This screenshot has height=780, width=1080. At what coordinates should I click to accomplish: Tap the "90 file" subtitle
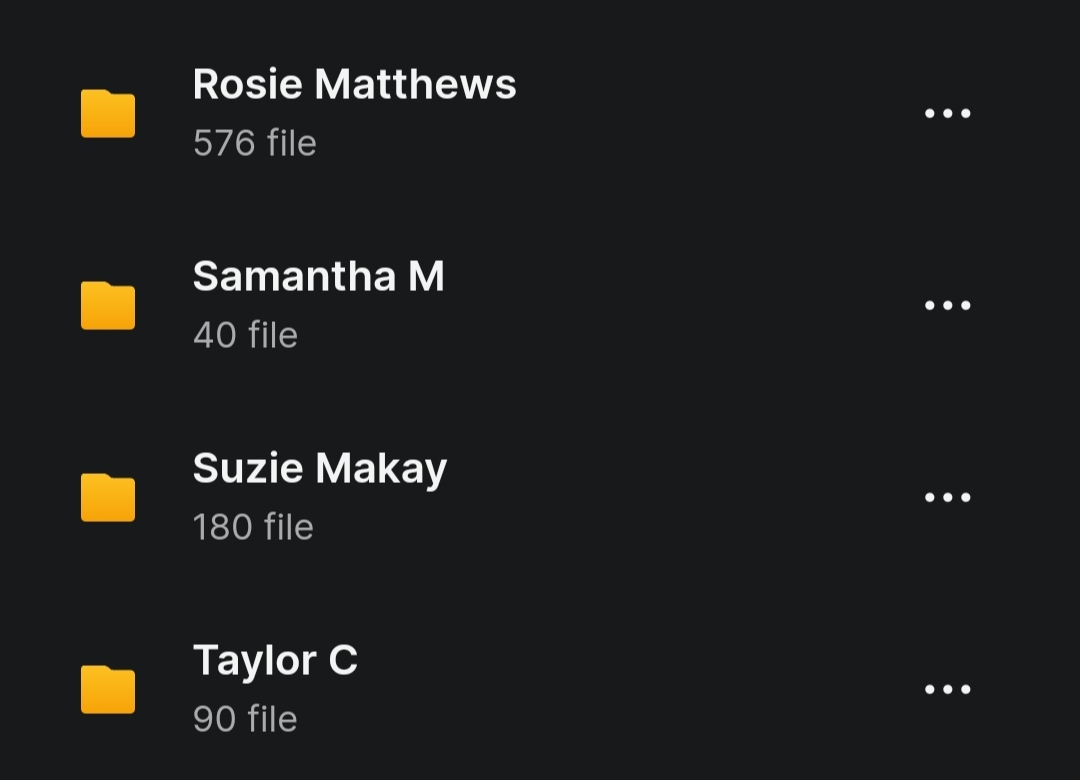245,719
